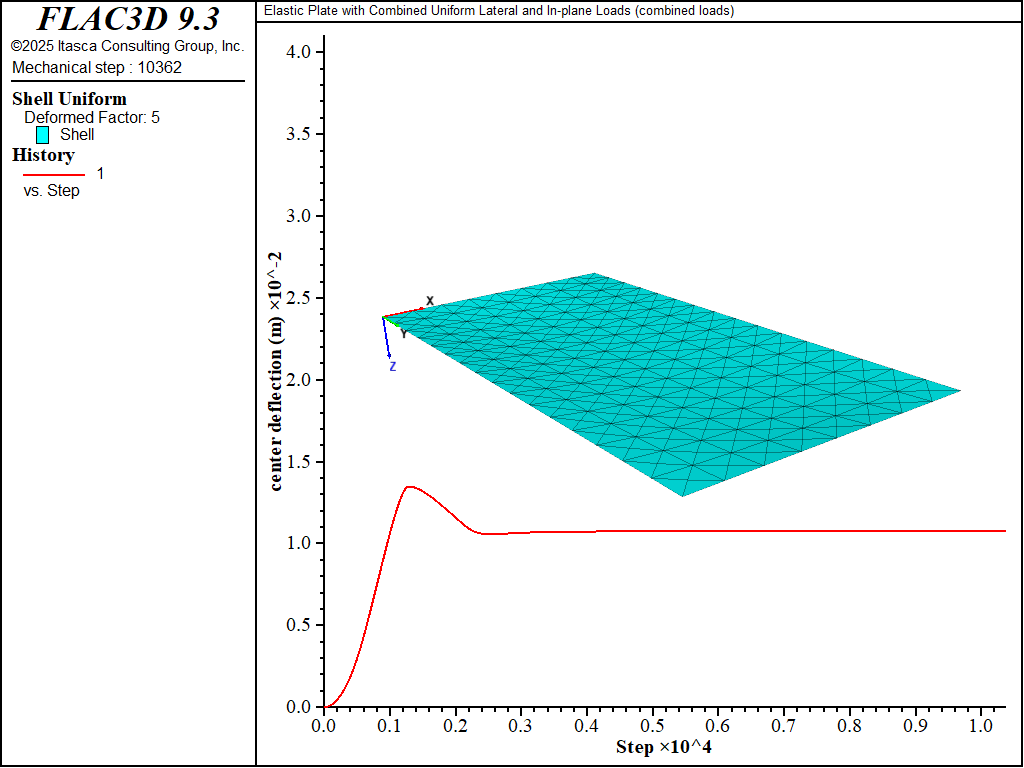Click the peak of the red history curve

coord(409,487)
